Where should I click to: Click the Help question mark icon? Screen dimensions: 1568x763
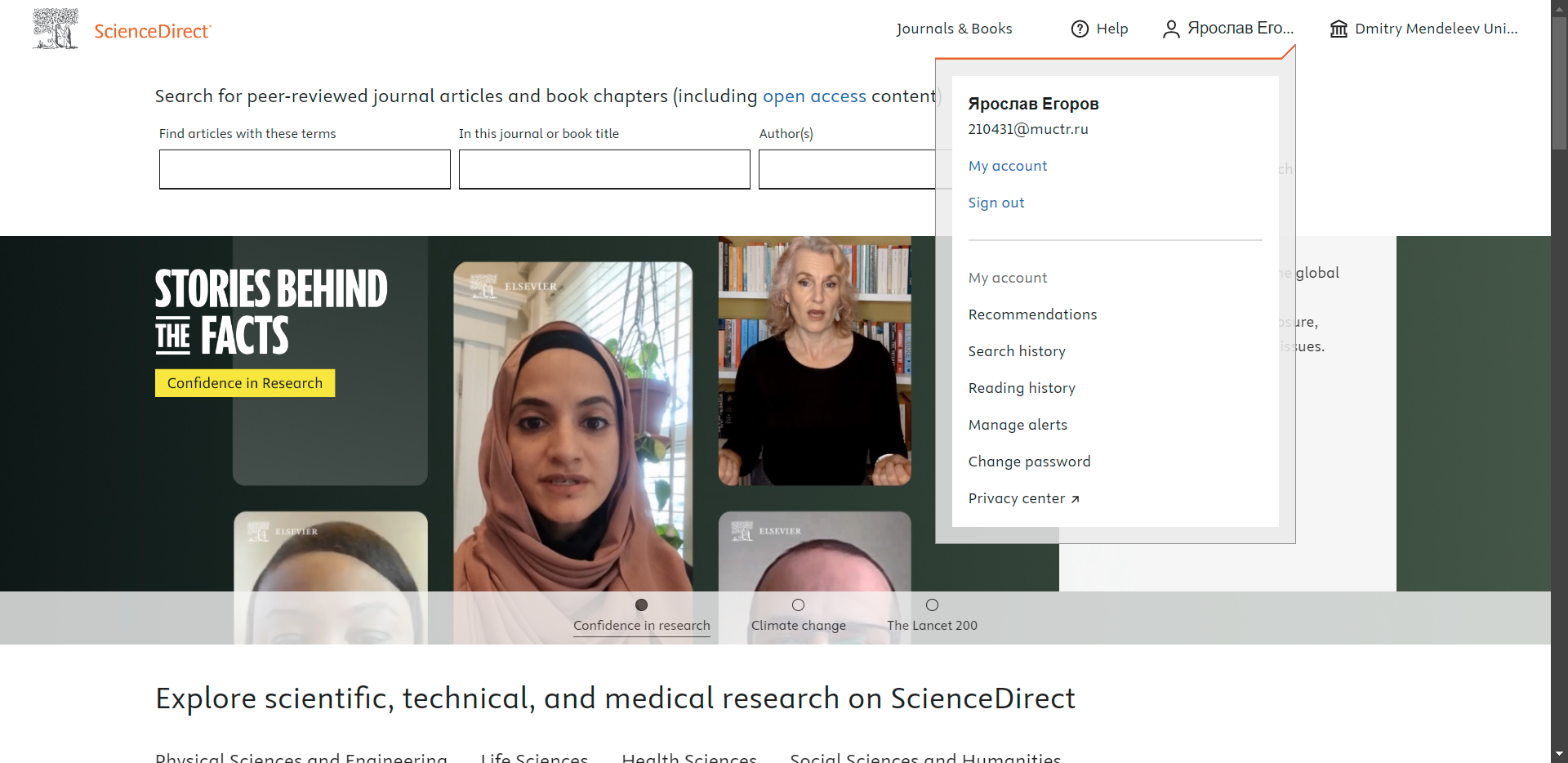click(1080, 29)
